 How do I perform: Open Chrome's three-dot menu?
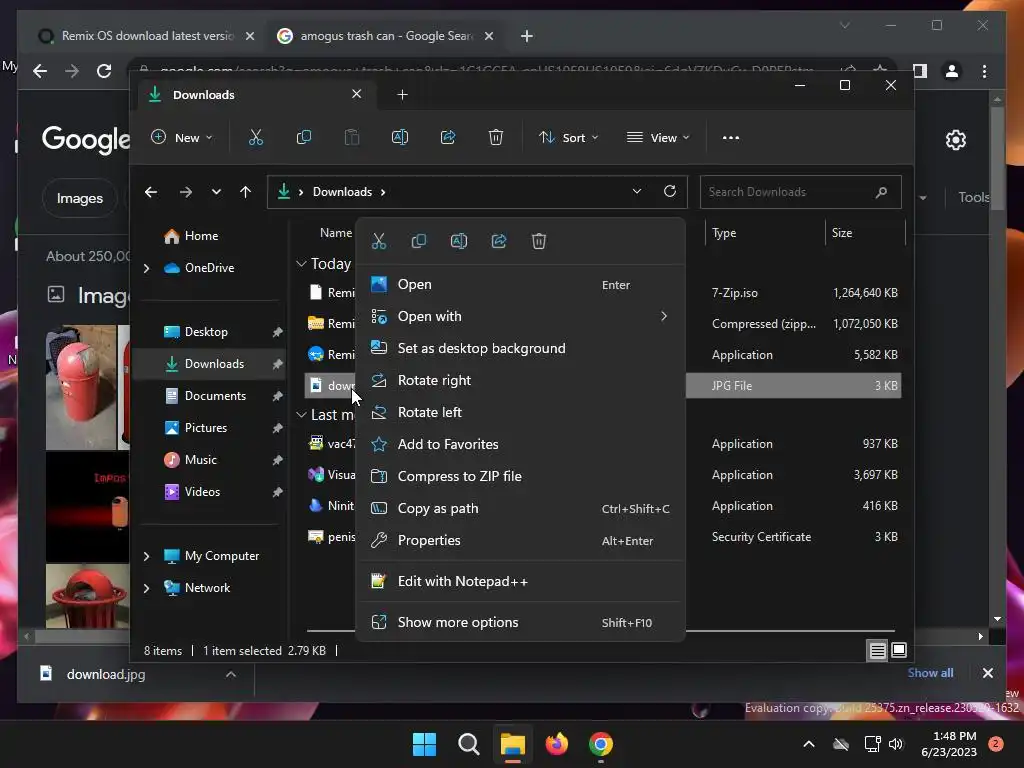[x=984, y=71]
